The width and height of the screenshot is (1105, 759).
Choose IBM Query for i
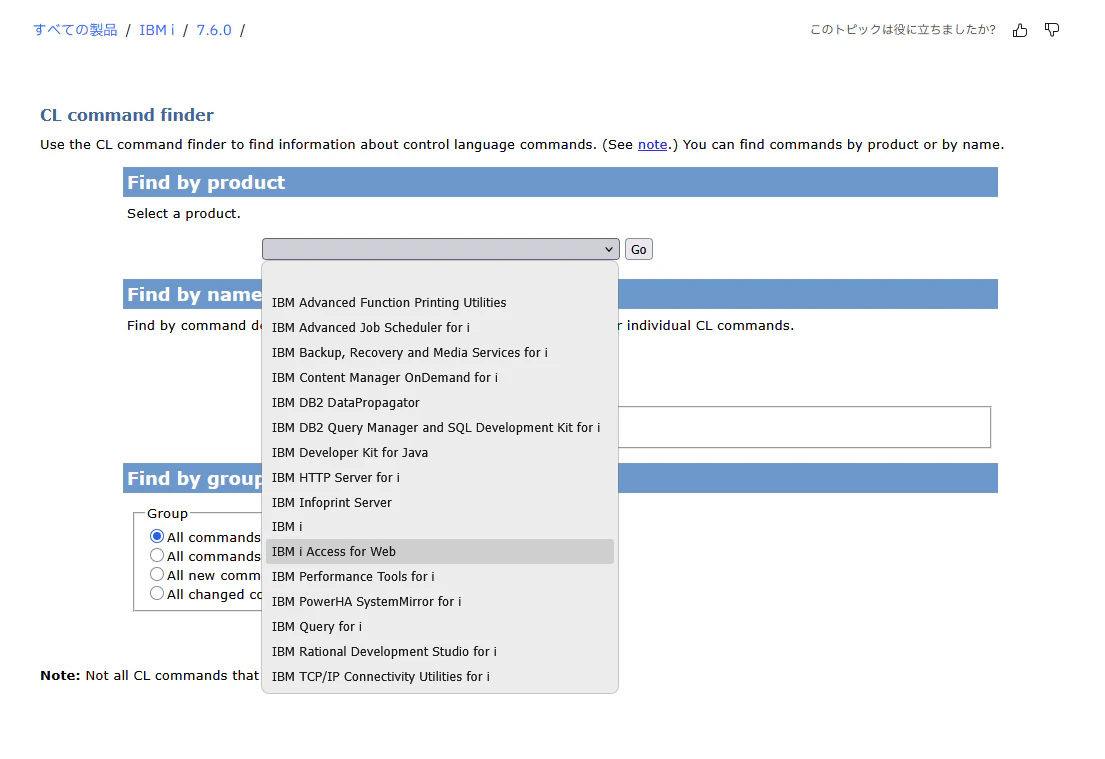tap(440, 627)
